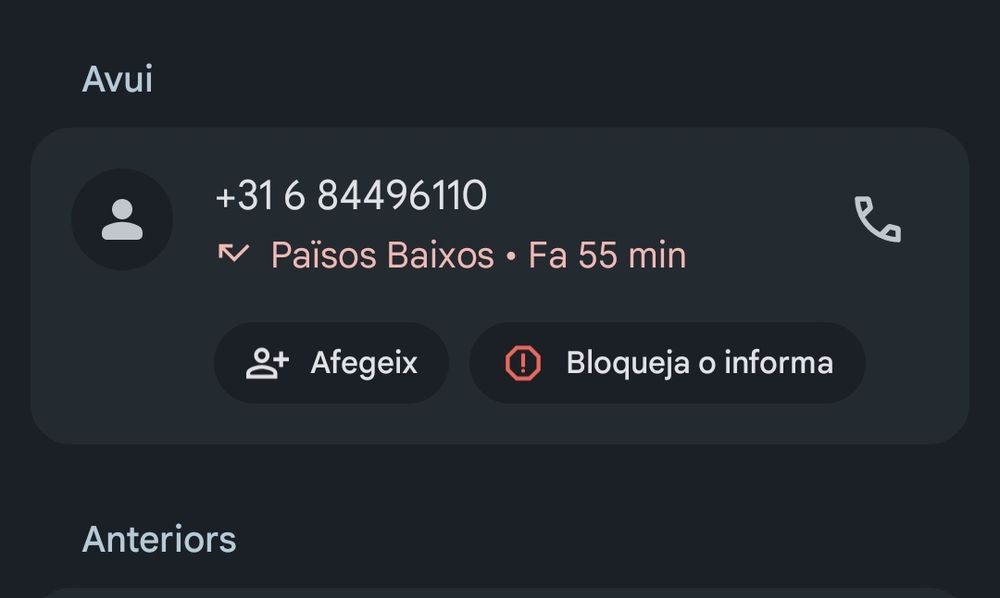Tap the Fa 55 min timestamp
Screen dimensions: 1000x598
[x=607, y=256]
